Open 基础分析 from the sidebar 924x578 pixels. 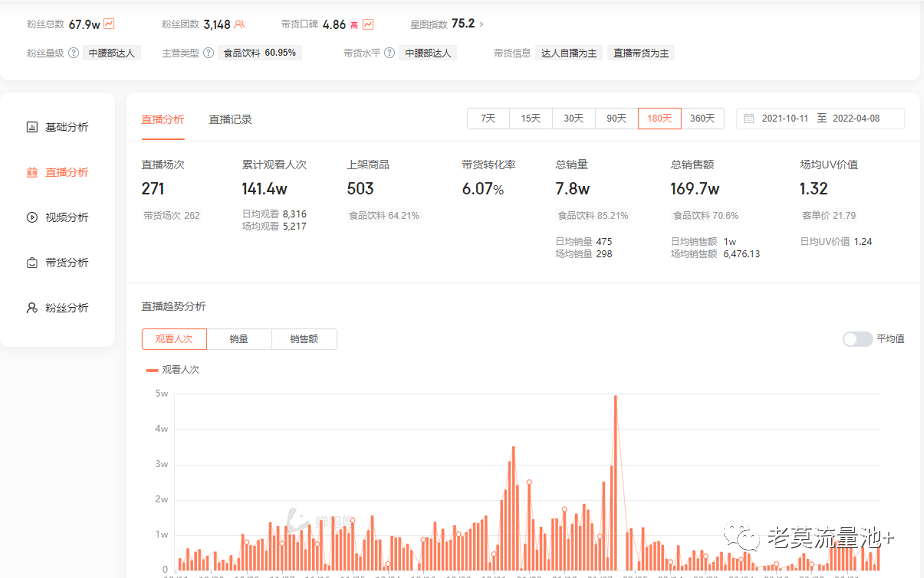pyautogui.click(x=66, y=127)
